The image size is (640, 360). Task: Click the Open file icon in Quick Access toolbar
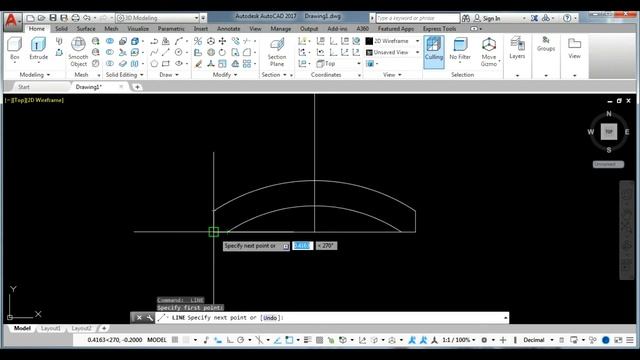41,18
